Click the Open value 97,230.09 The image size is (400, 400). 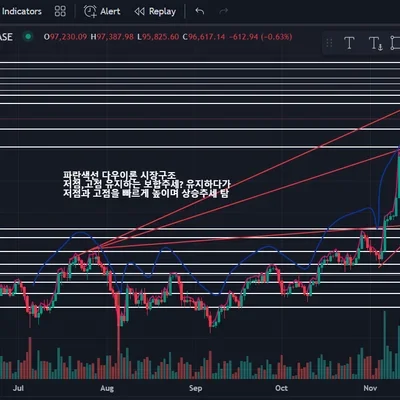point(68,37)
